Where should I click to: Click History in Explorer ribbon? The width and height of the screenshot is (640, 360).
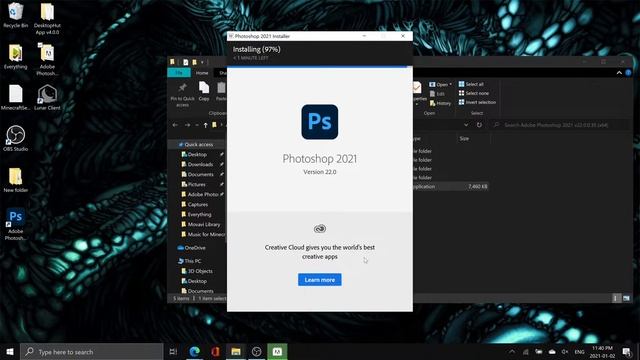(x=440, y=103)
